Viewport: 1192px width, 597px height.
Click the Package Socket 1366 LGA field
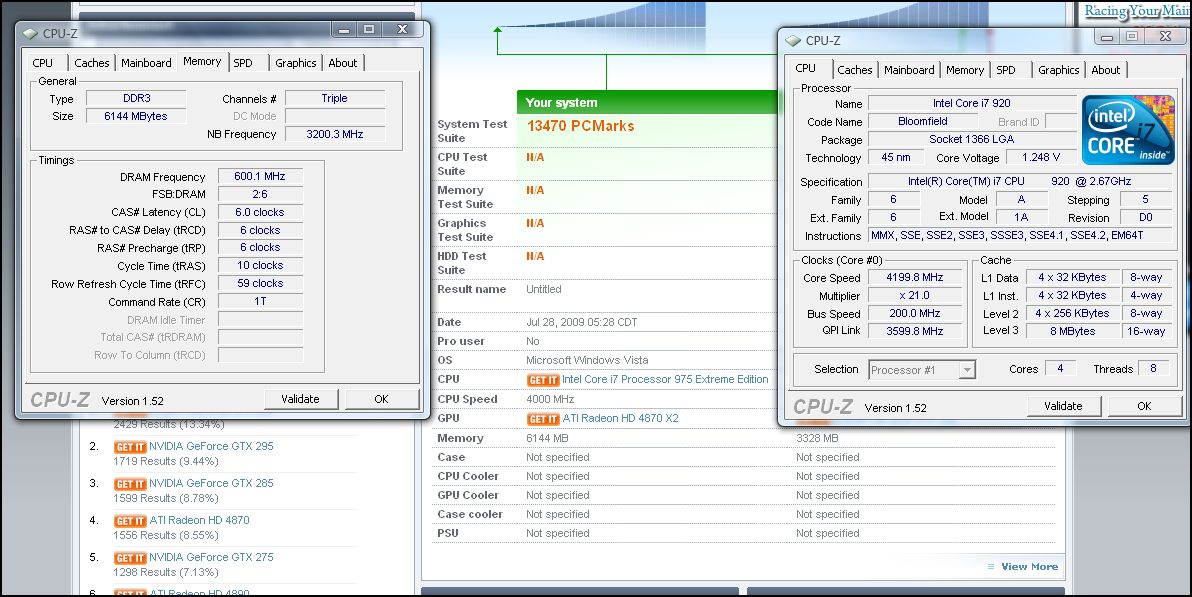pos(972,139)
